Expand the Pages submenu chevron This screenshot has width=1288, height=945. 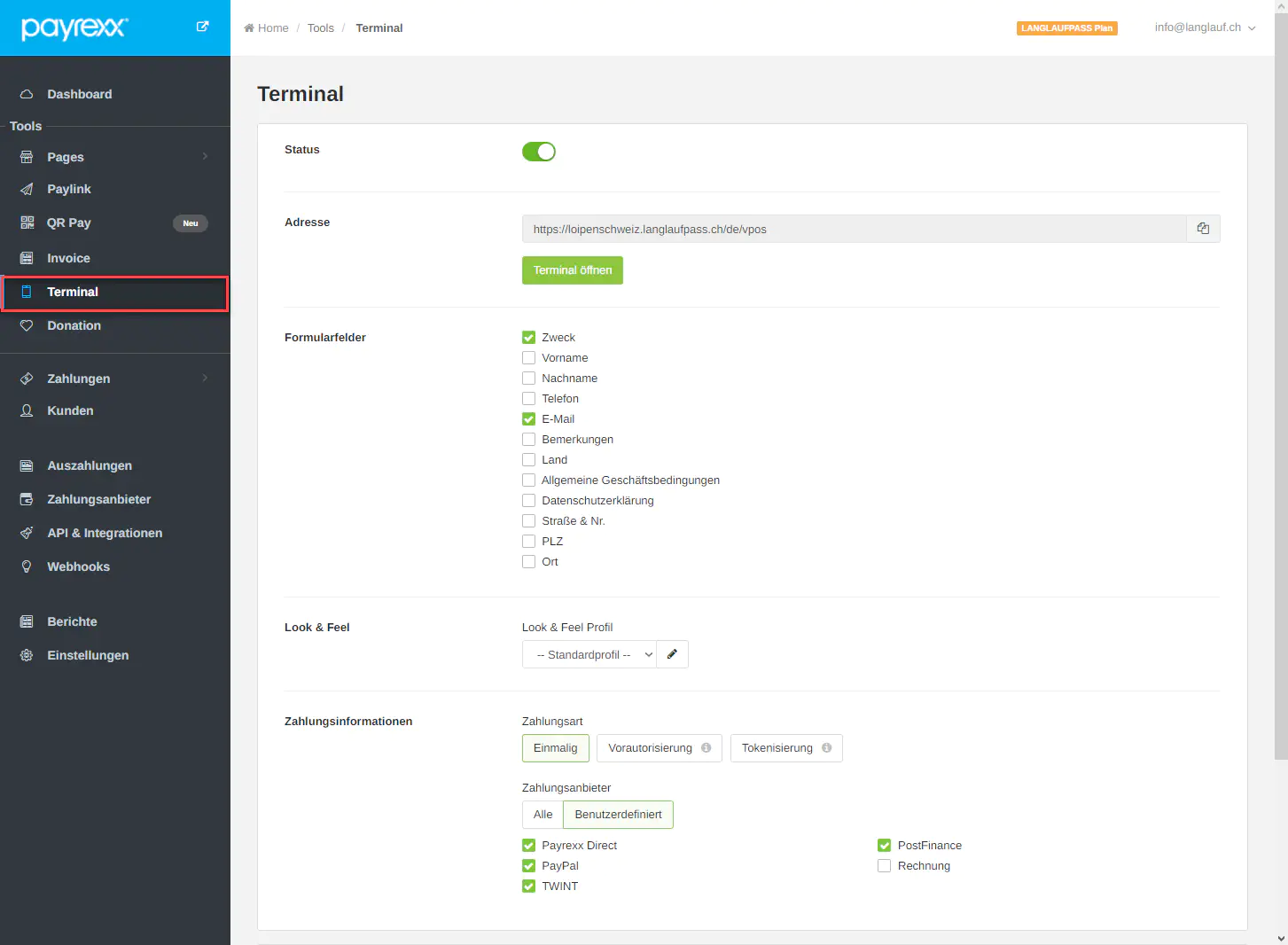205,157
